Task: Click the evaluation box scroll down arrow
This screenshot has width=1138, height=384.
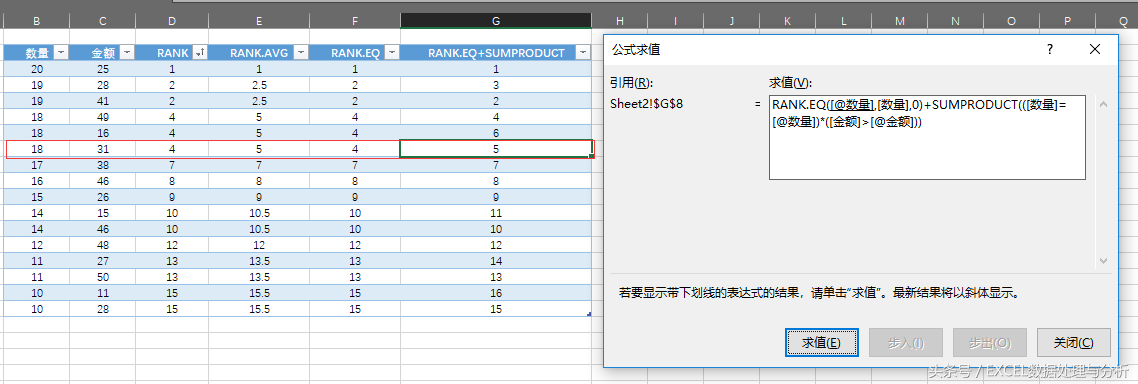Action: coord(1104,260)
